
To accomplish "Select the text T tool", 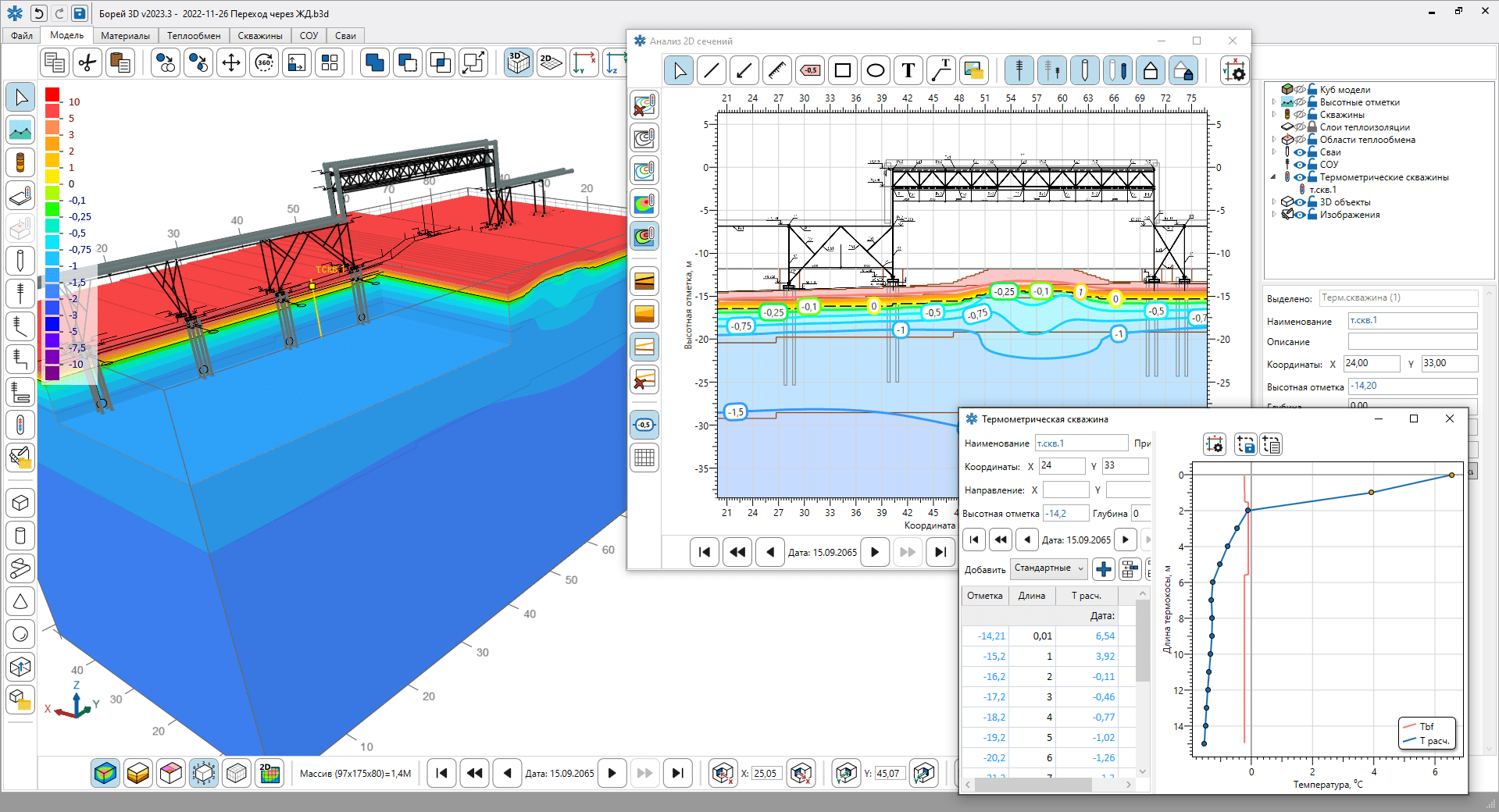I will (x=908, y=71).
